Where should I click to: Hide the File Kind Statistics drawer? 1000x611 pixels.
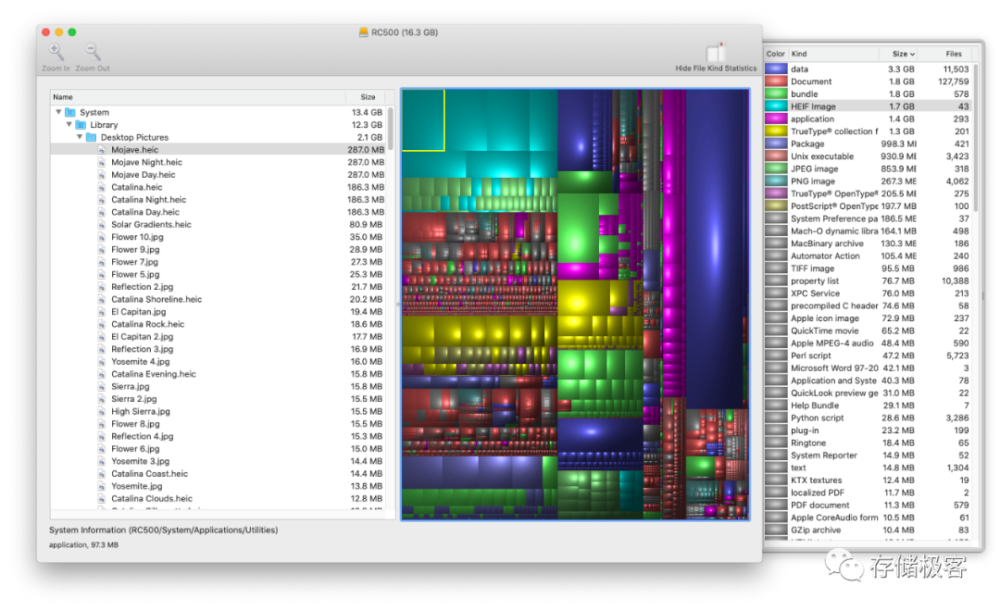coord(715,54)
